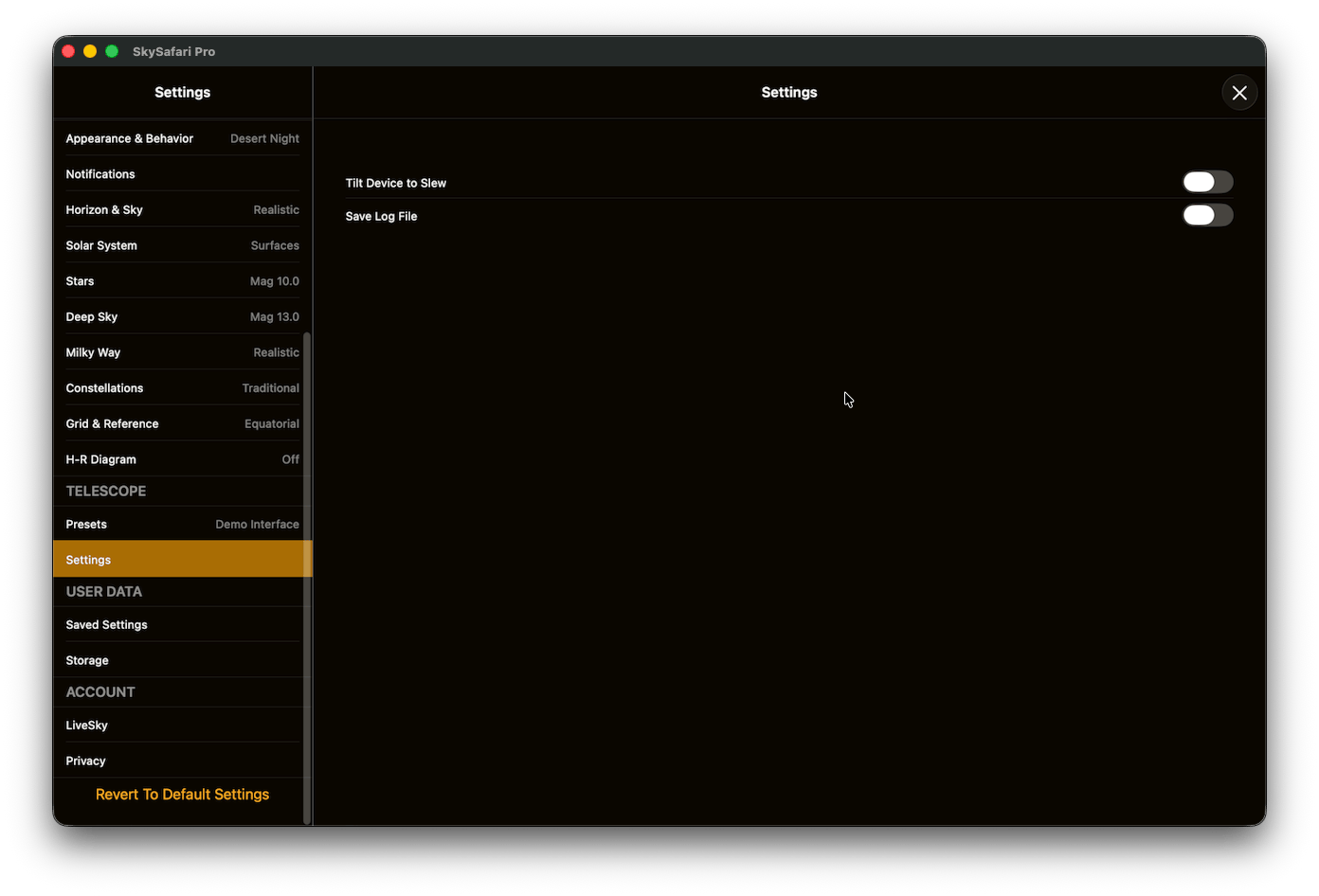1319x896 pixels.
Task: Open the H-R Diagram settings
Action: (x=182, y=459)
